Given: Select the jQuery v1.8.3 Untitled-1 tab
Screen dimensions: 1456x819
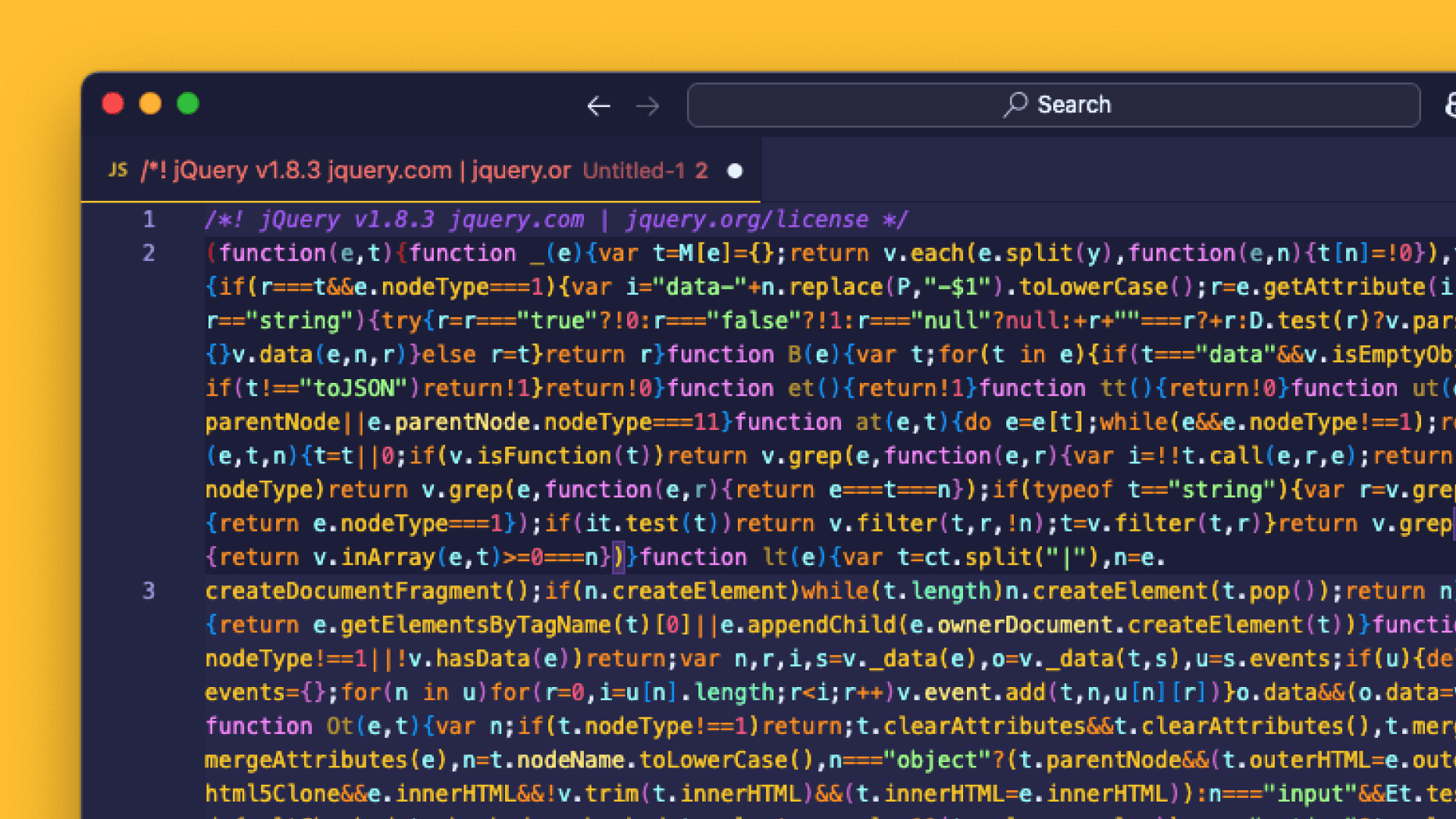Looking at the screenshot, I should click(x=421, y=170).
